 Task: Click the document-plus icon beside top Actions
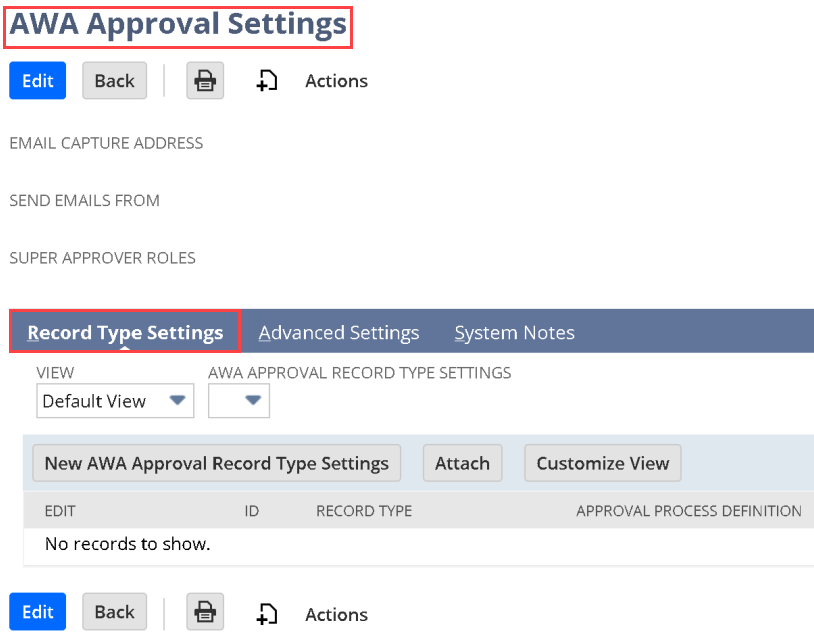(267, 81)
